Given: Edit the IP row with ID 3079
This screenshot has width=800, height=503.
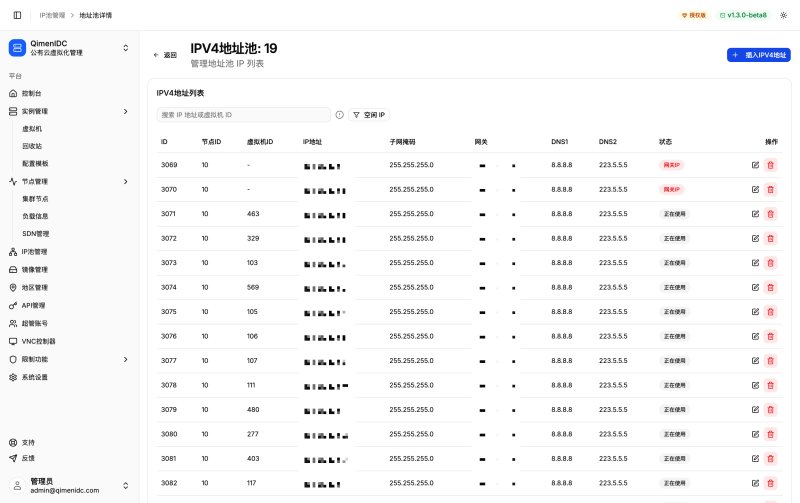Looking at the screenshot, I should pos(755,410).
